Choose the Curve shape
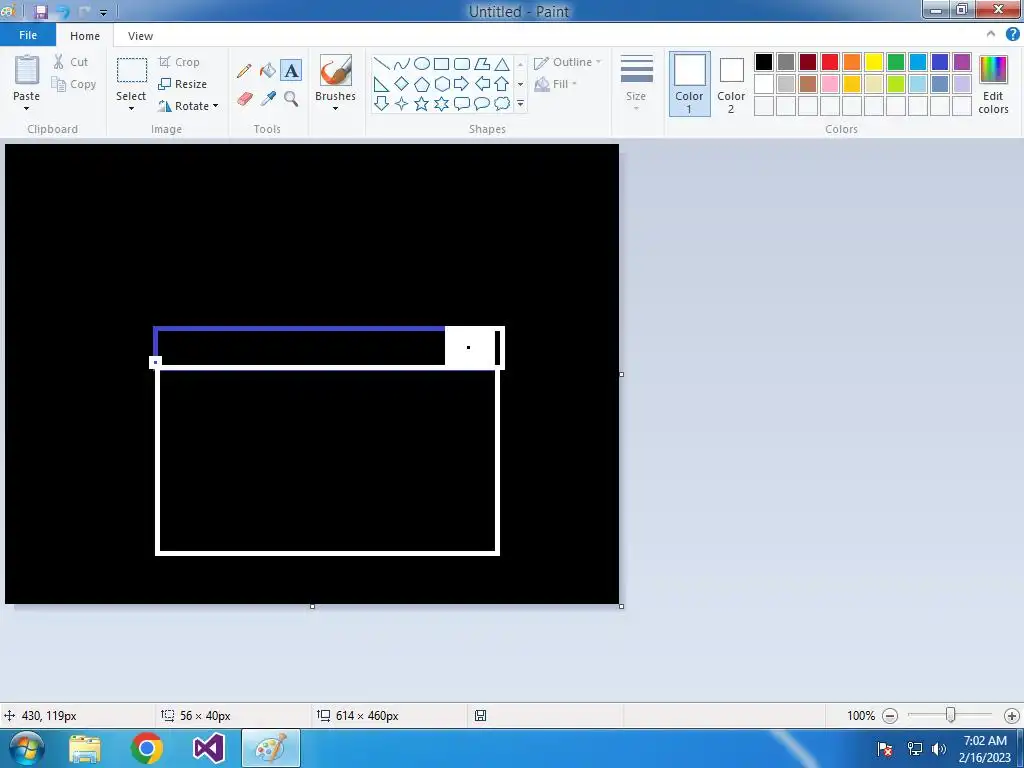Screen dimensions: 1024x768 tap(402, 64)
